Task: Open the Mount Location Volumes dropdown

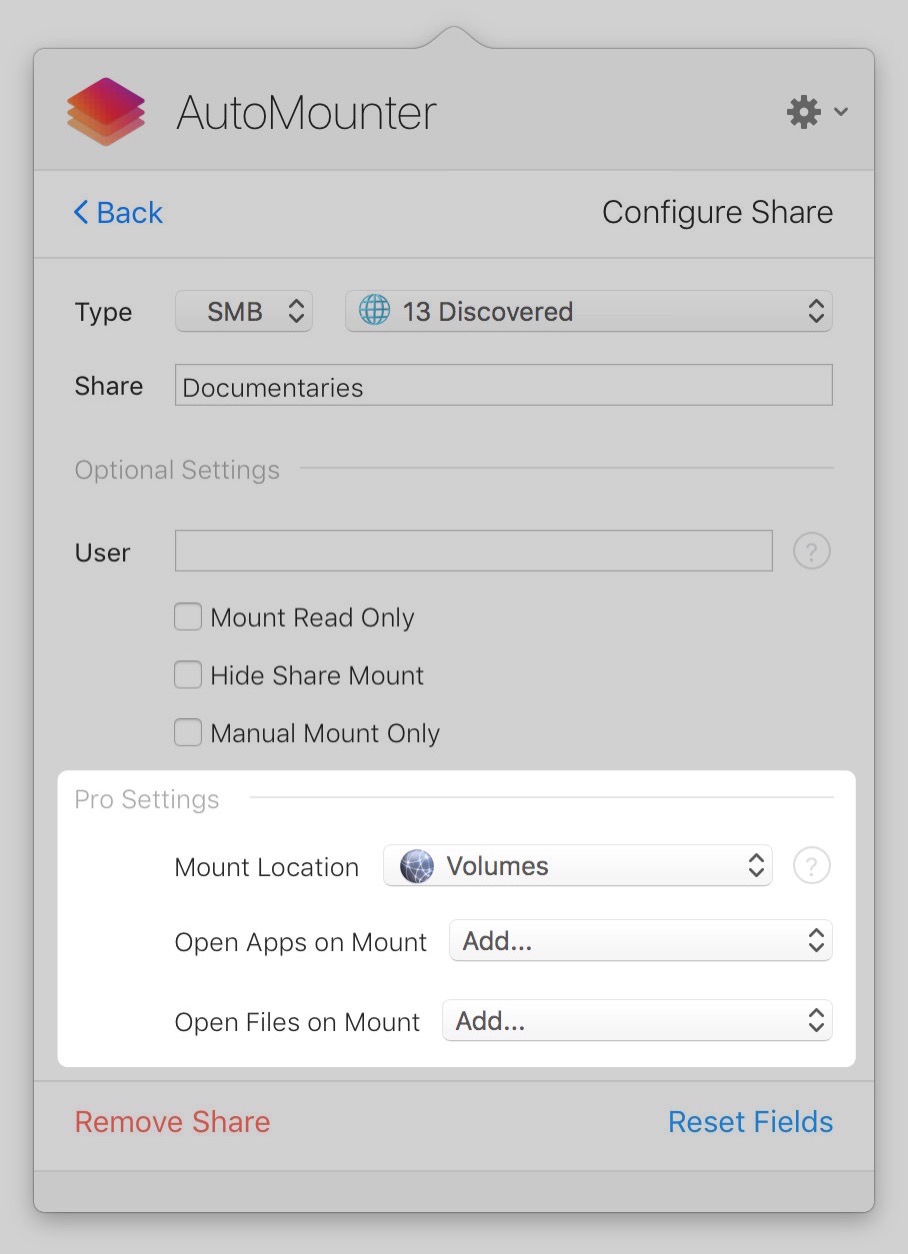Action: click(x=578, y=866)
